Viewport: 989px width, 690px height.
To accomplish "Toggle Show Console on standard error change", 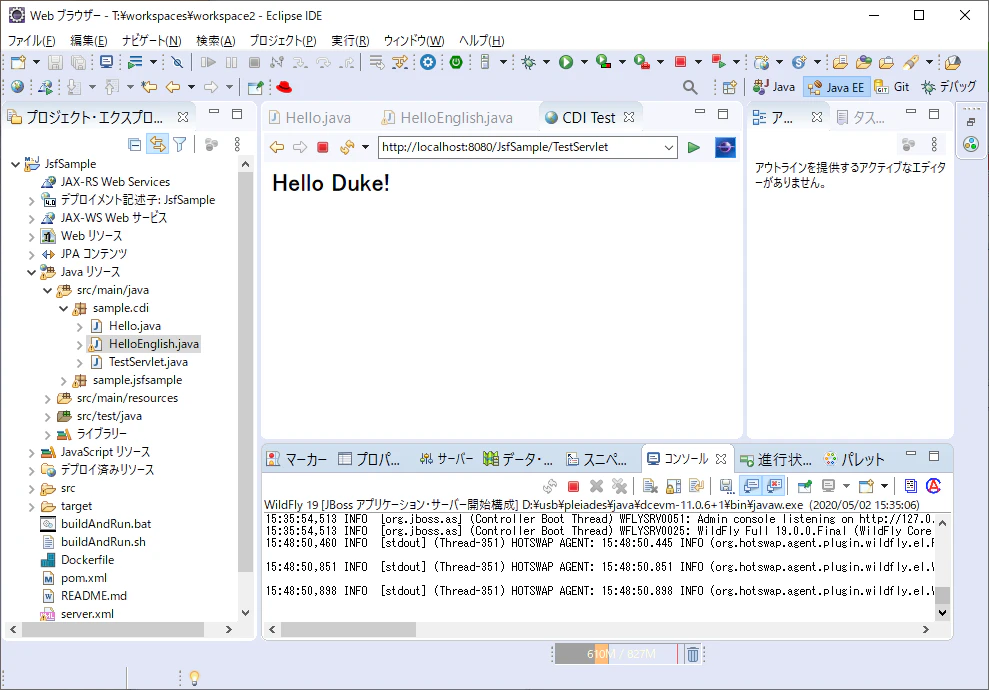I will click(774, 486).
